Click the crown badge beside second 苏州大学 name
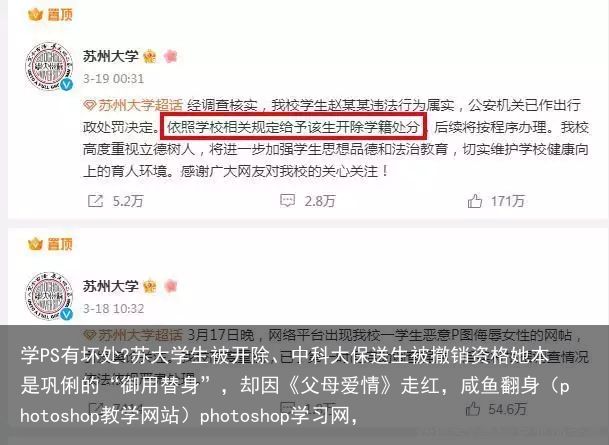This screenshot has height=445, width=609. (x=150, y=286)
